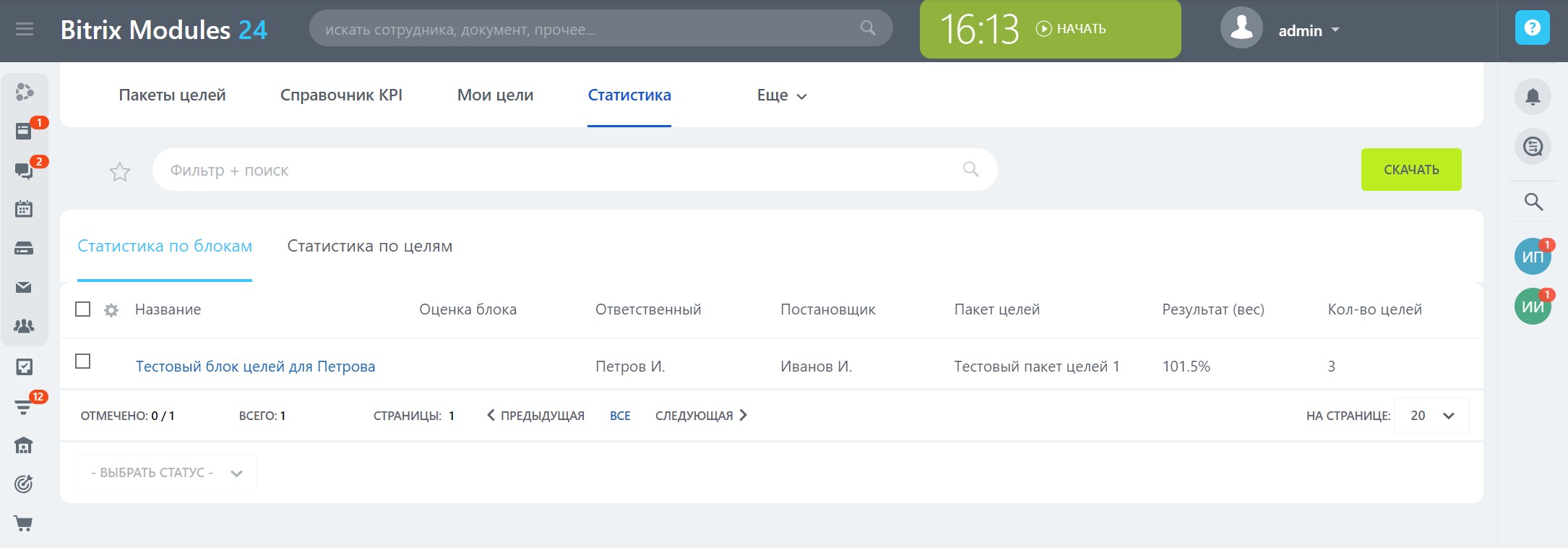Open mail envelope icon in sidebar
This screenshot has height=548, width=1568.
(24, 288)
